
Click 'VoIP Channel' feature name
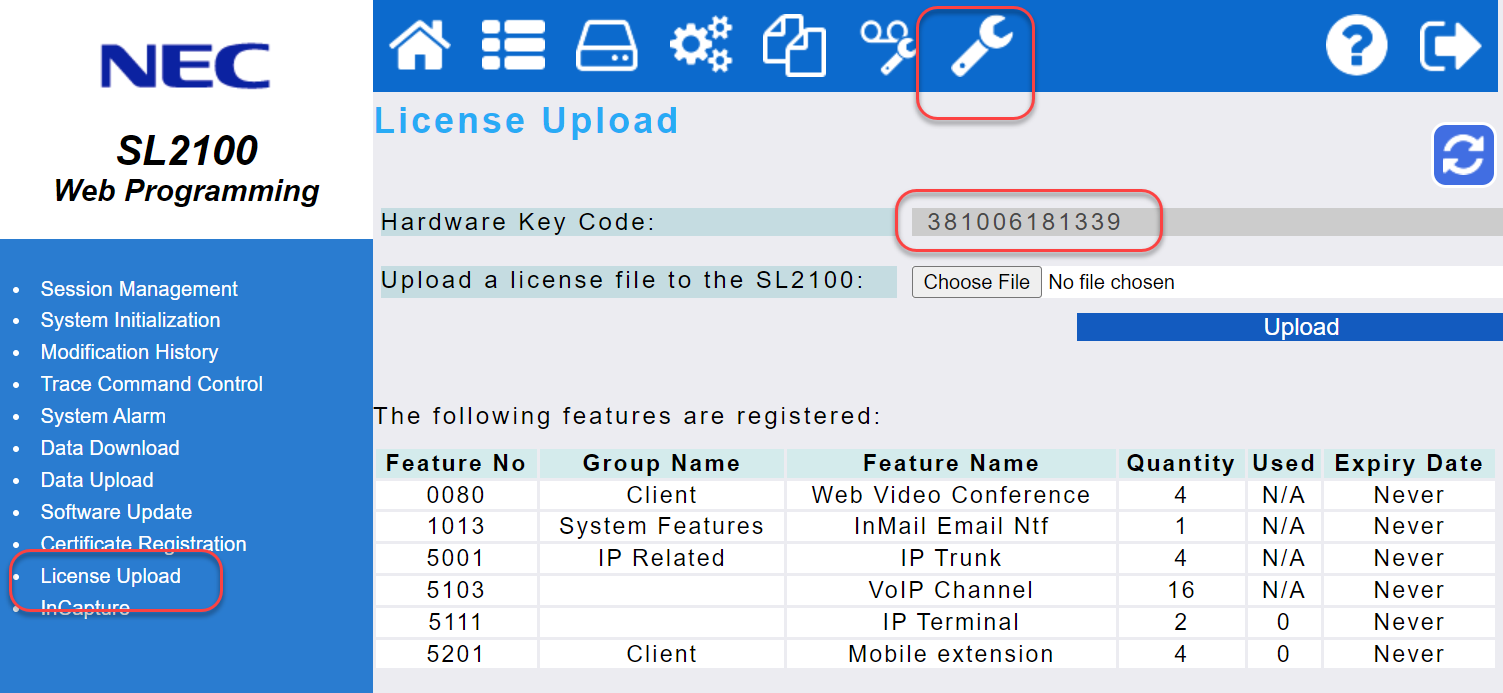coord(951,590)
